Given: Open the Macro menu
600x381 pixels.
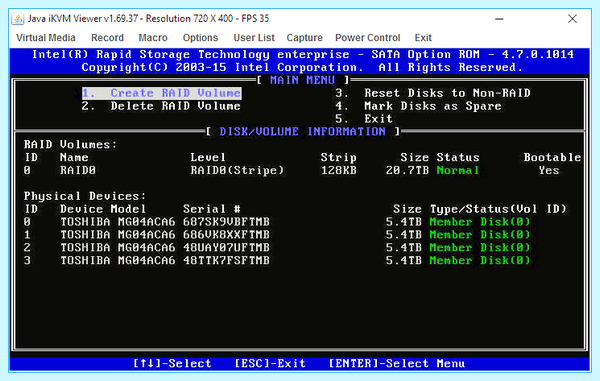Looking at the screenshot, I should tap(153, 38).
